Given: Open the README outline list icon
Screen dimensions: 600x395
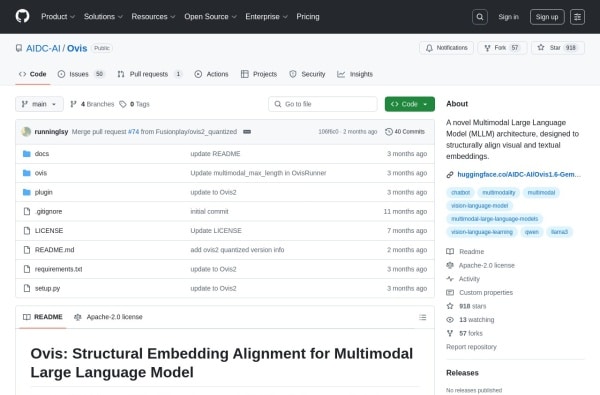Looking at the screenshot, I should (x=422, y=317).
